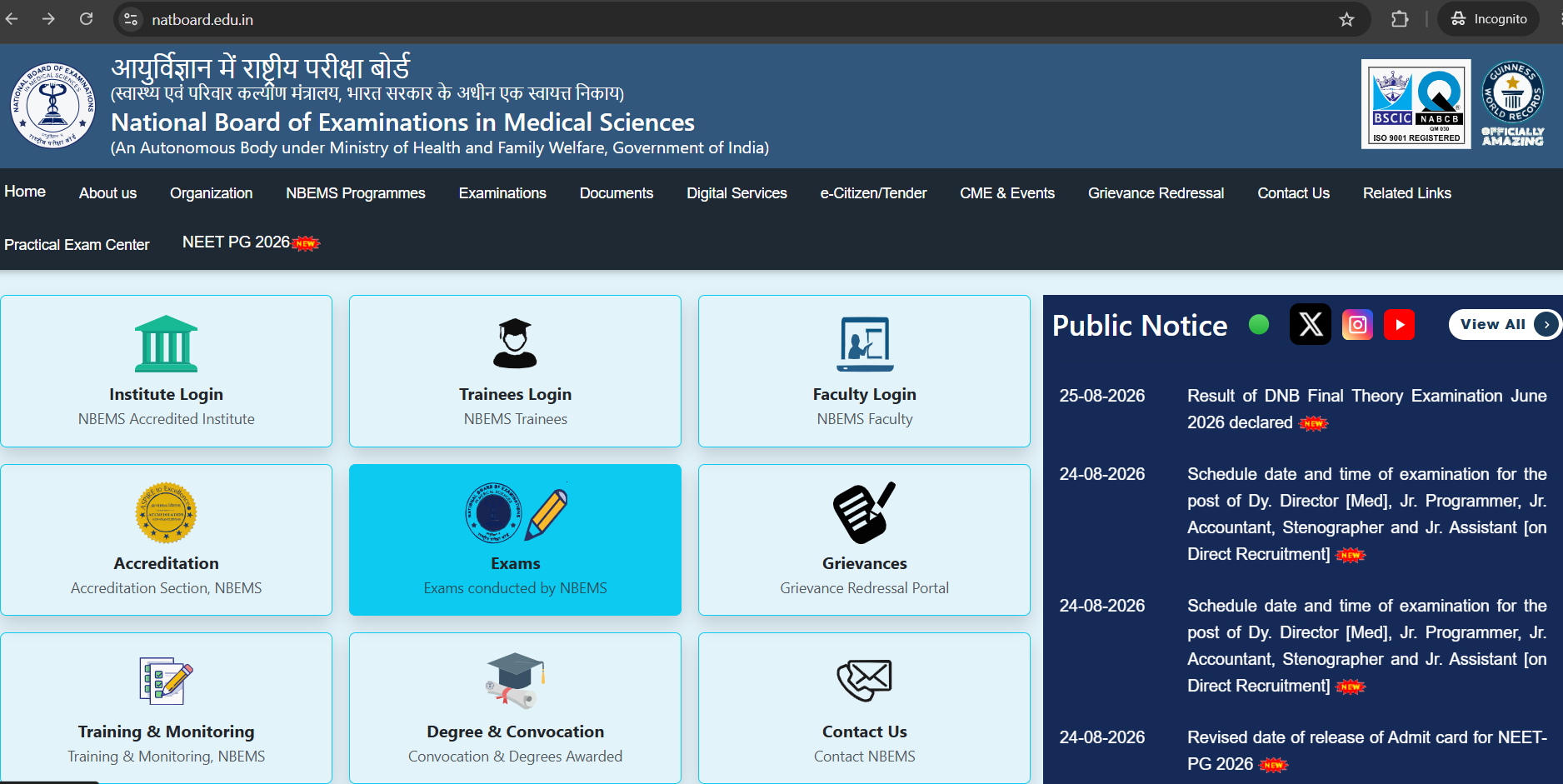Open the revised NEET-PG admit card notice

pyautogui.click(x=1367, y=751)
